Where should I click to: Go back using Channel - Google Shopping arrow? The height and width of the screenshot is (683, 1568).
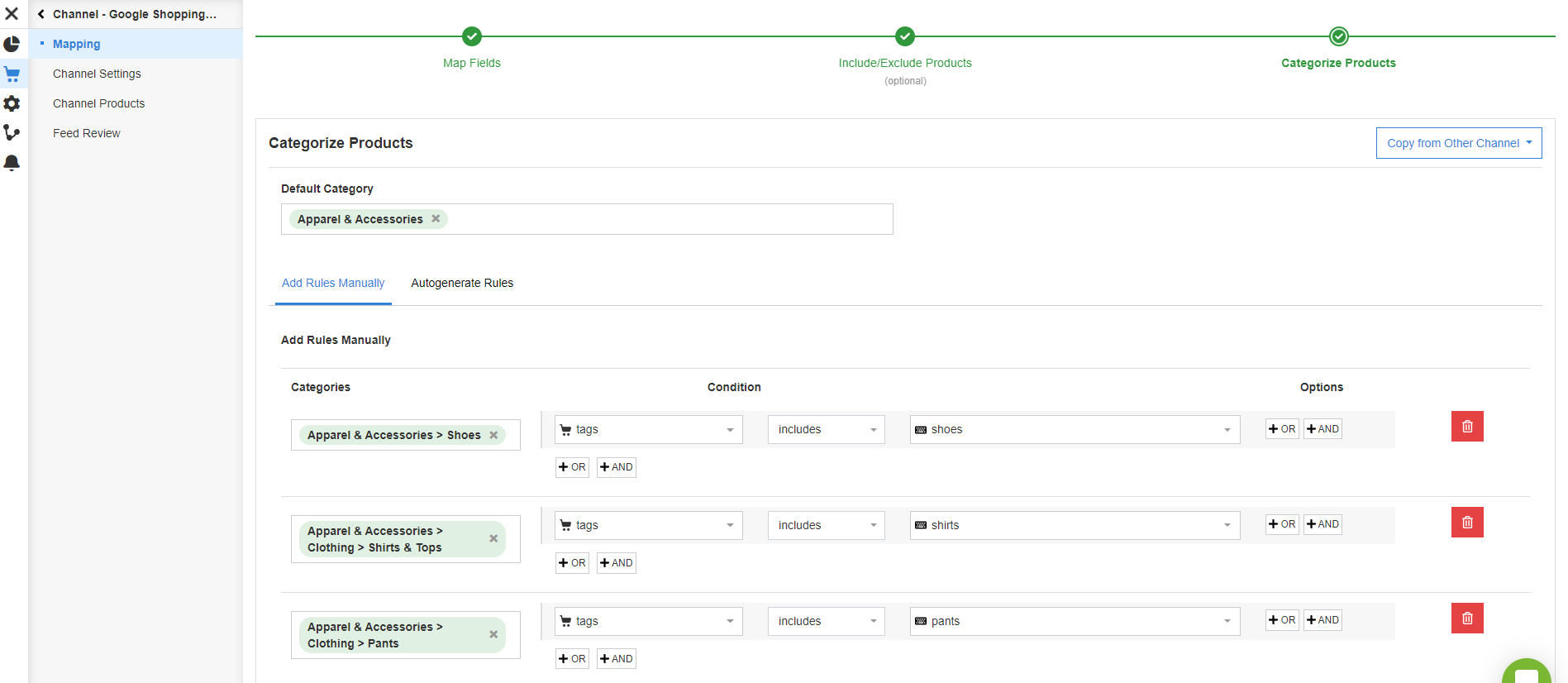tap(41, 14)
